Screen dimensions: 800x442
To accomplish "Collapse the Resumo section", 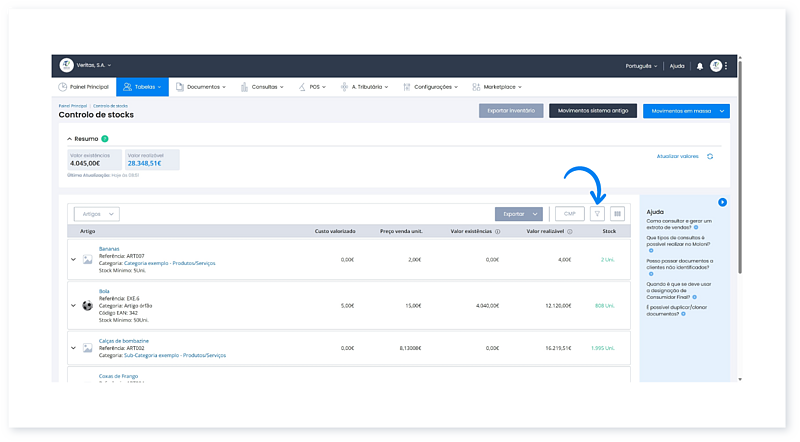I will [69, 138].
